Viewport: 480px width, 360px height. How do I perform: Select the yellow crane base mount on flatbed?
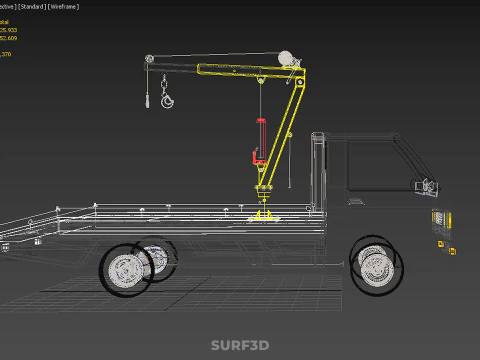coord(264,216)
